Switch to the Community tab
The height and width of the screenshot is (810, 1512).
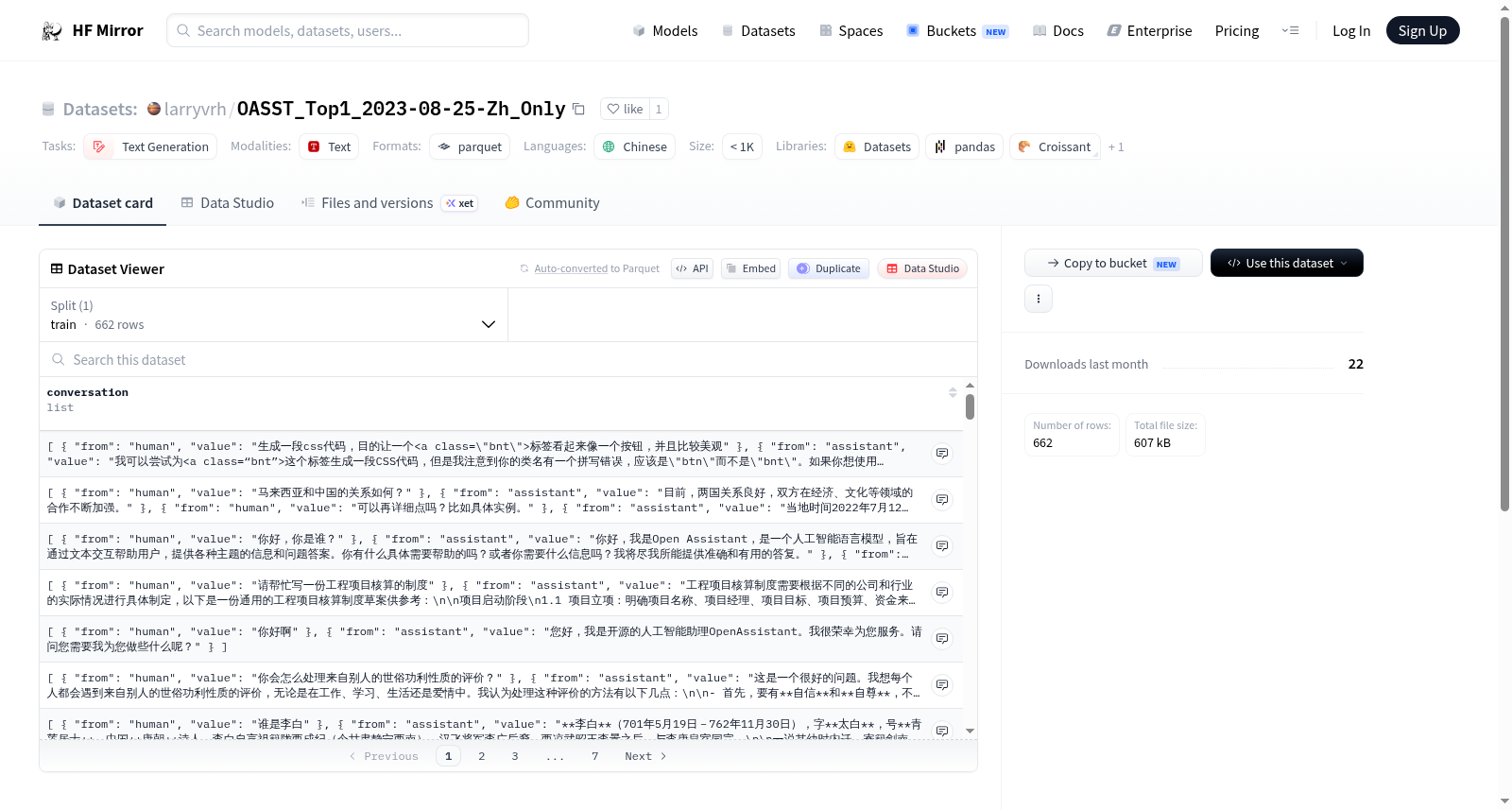coord(552,203)
